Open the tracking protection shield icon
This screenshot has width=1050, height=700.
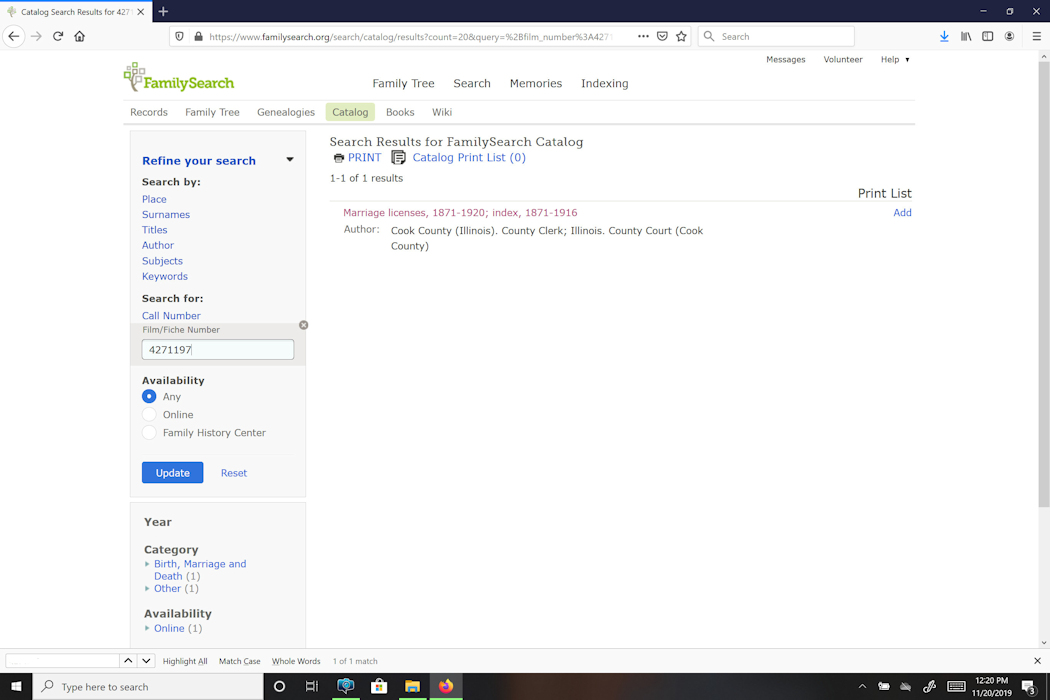(x=179, y=36)
